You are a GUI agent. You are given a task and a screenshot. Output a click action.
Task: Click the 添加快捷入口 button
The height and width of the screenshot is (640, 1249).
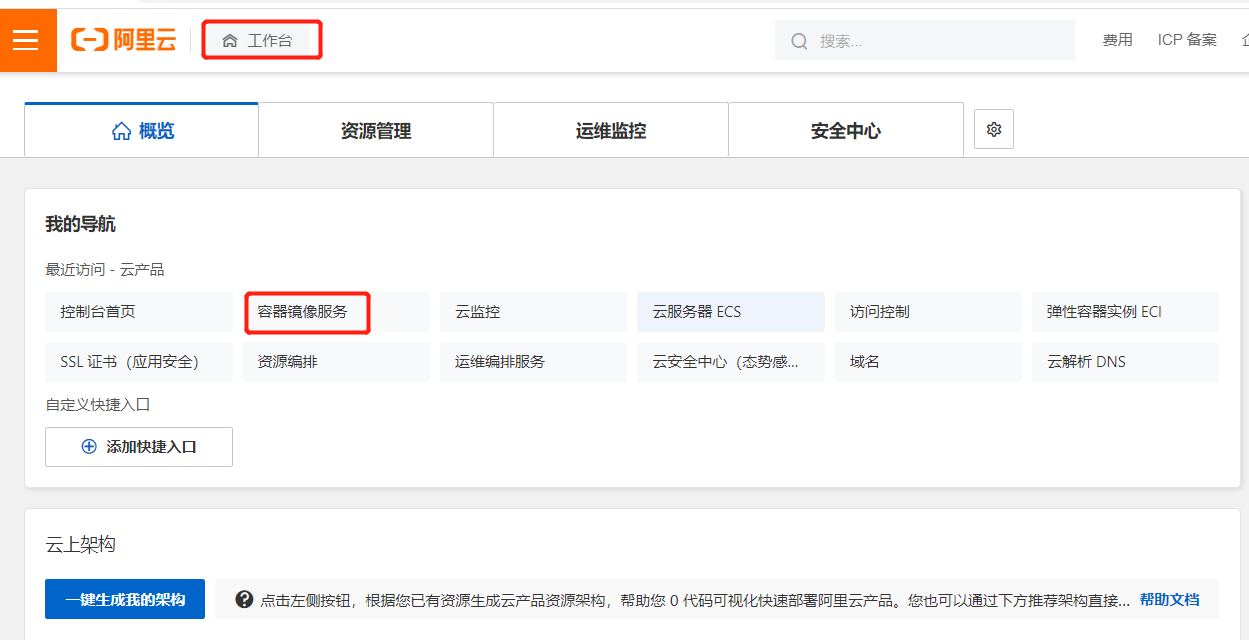[x=139, y=447]
